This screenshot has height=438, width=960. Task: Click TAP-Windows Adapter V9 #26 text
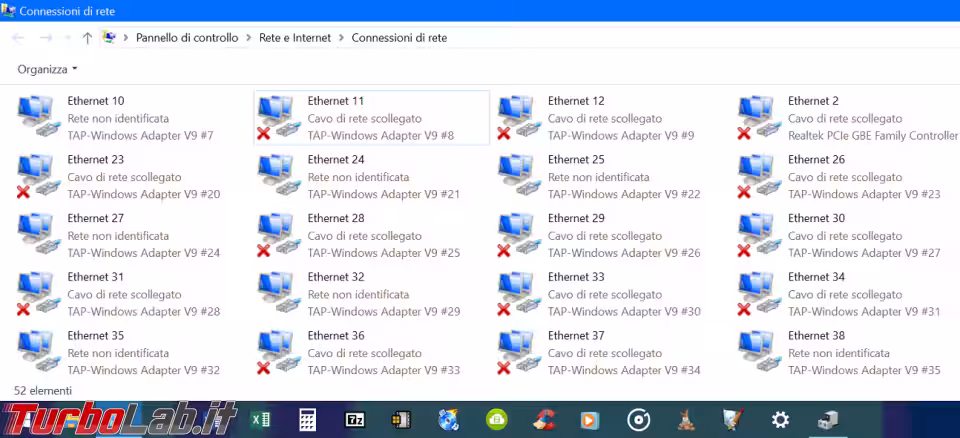click(x=624, y=253)
